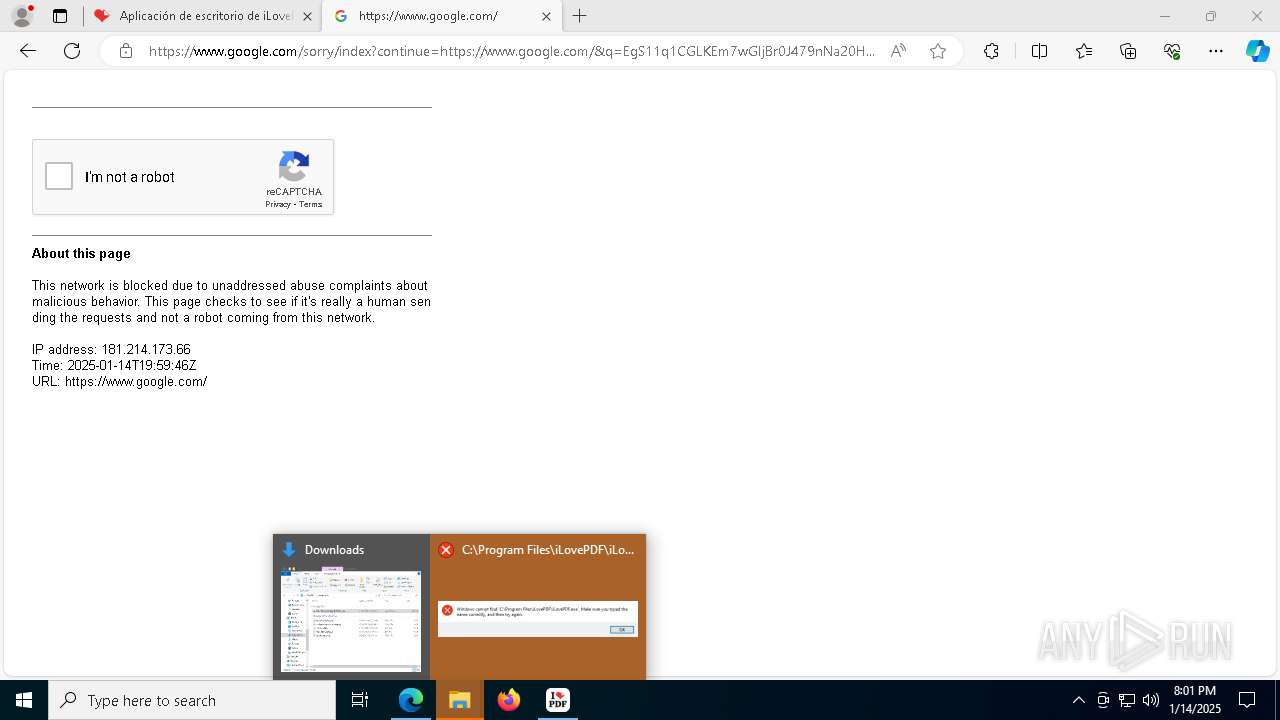
Task: Open iLovePDF from the taskbar
Action: 558,700
